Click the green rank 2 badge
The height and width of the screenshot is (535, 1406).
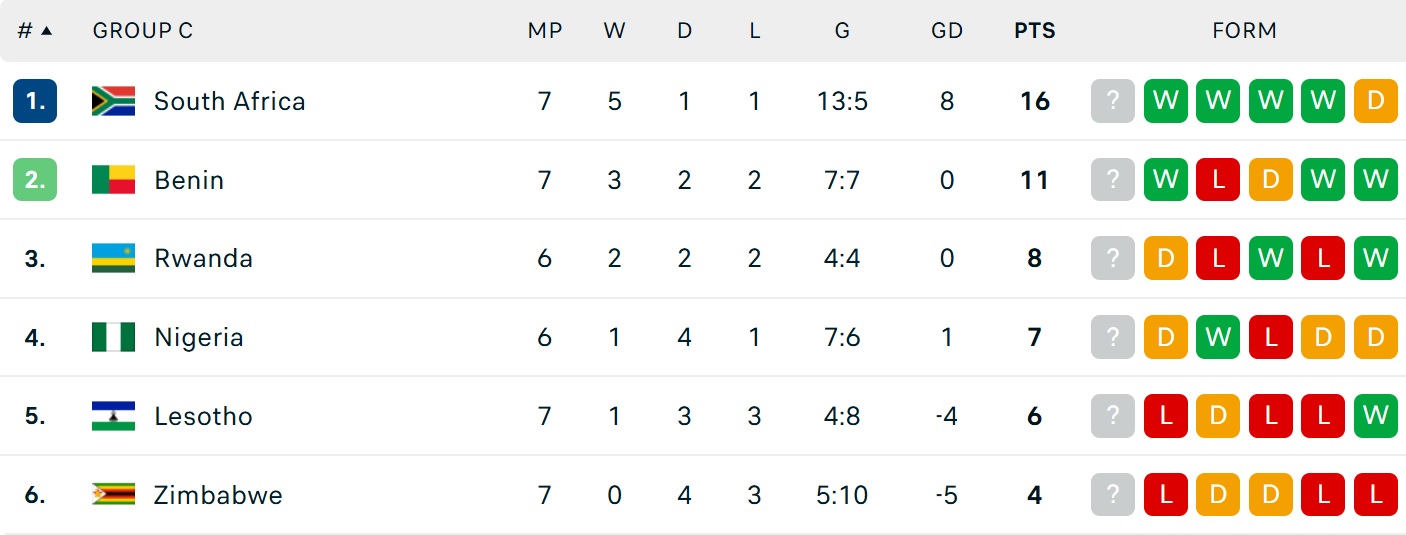click(x=35, y=180)
